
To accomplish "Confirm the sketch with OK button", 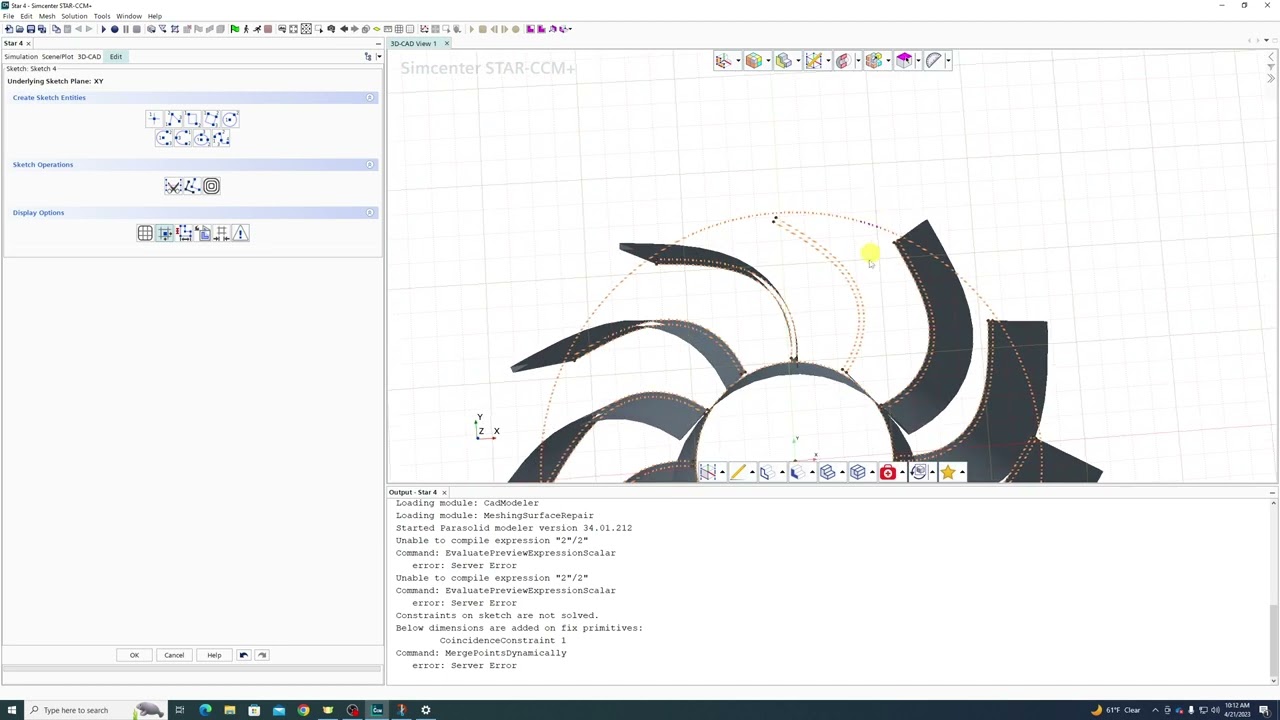I will pyautogui.click(x=134, y=655).
